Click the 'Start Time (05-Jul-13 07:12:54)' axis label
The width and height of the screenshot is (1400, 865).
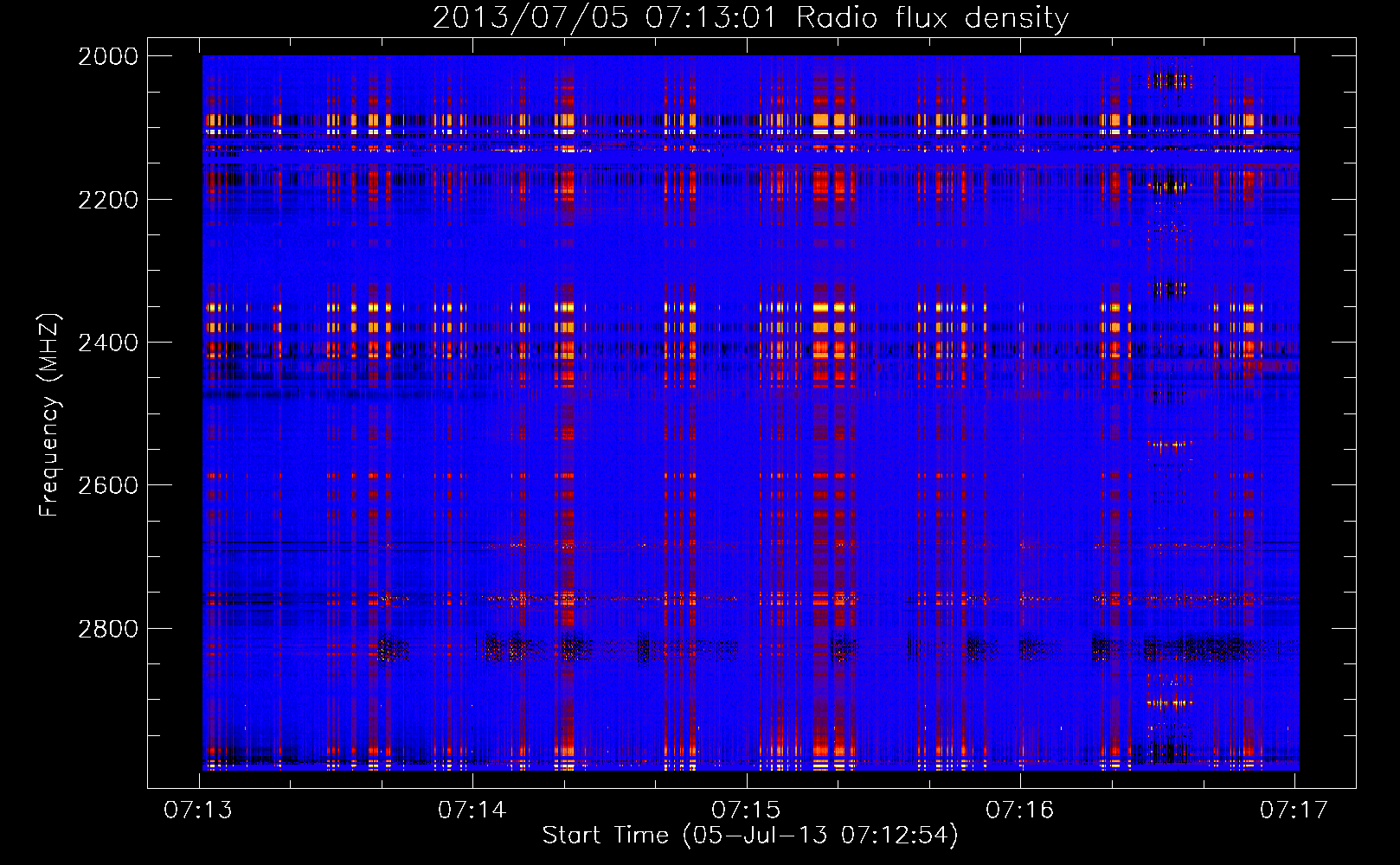click(750, 836)
